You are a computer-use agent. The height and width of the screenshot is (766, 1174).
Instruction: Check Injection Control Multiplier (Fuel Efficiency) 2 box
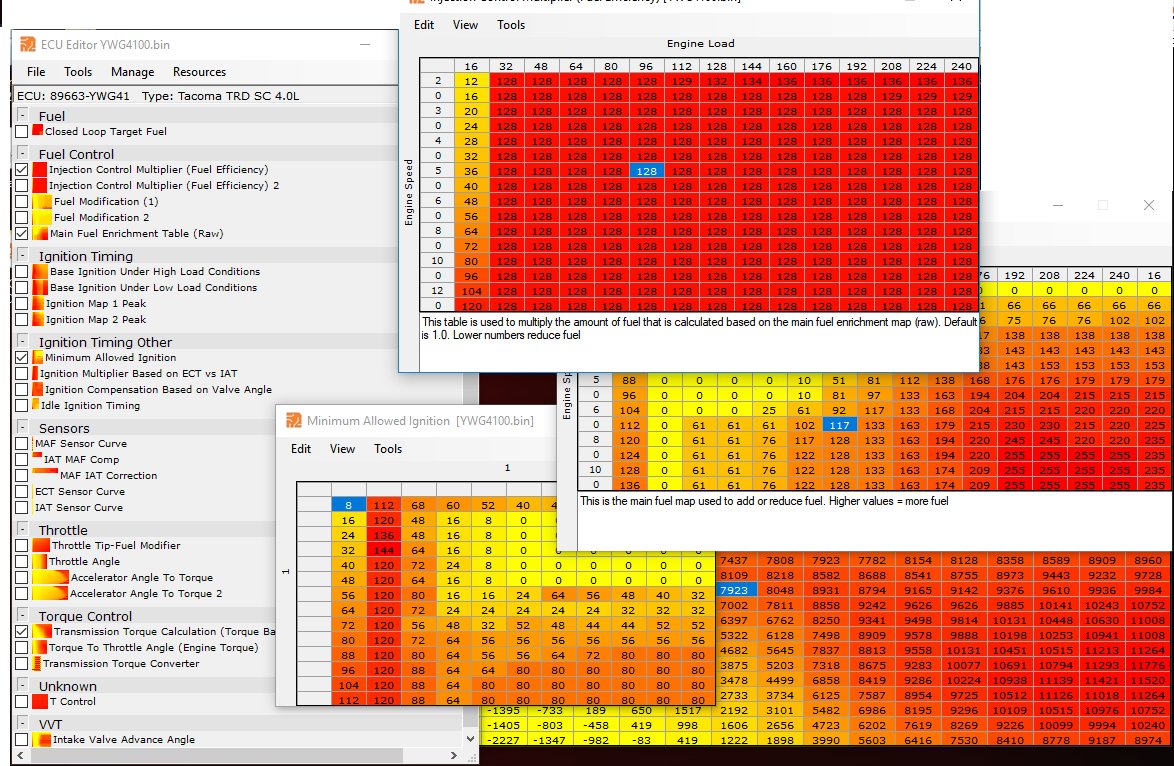coord(22,186)
